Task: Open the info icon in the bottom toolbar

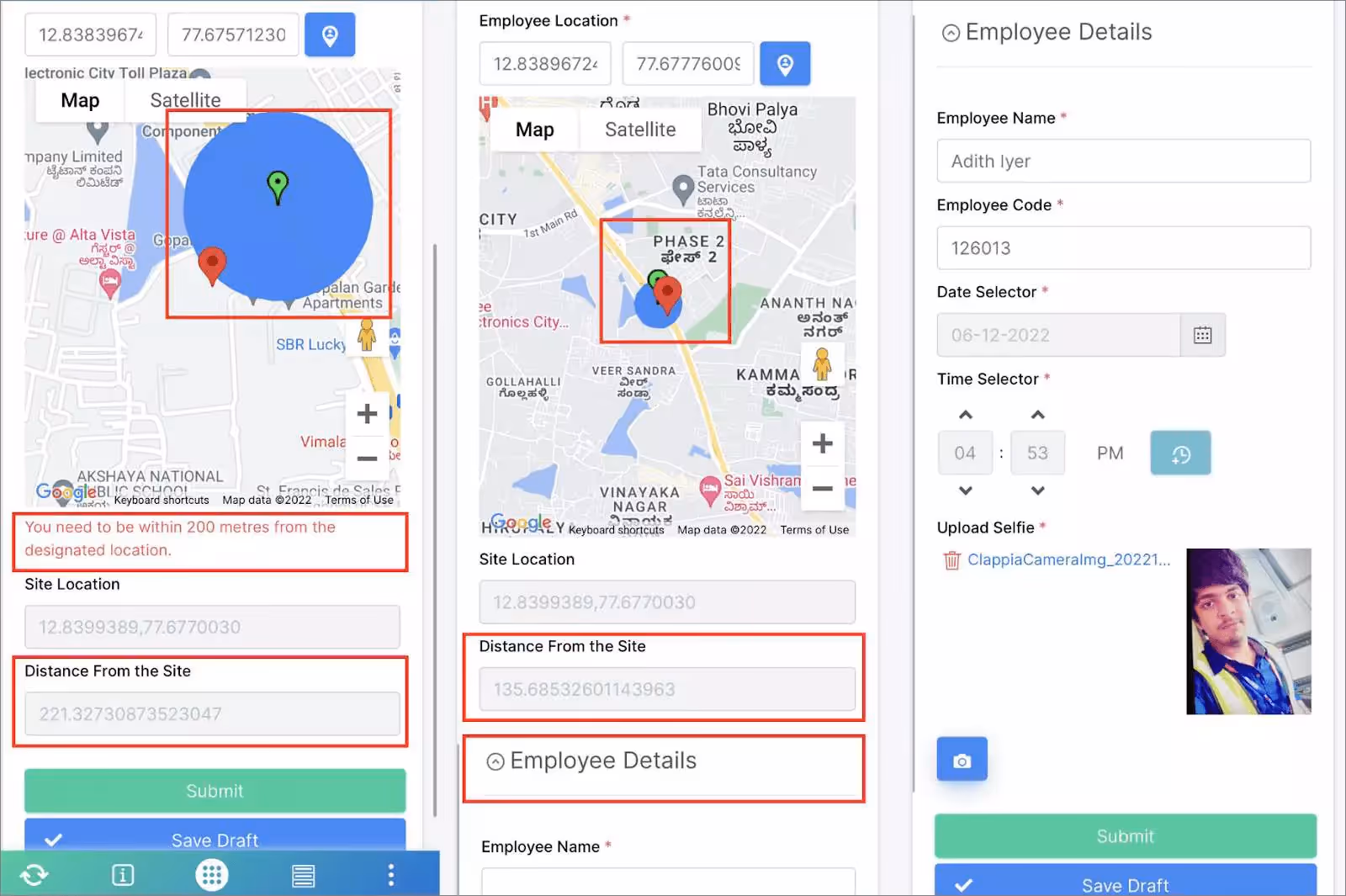Action: [123, 875]
